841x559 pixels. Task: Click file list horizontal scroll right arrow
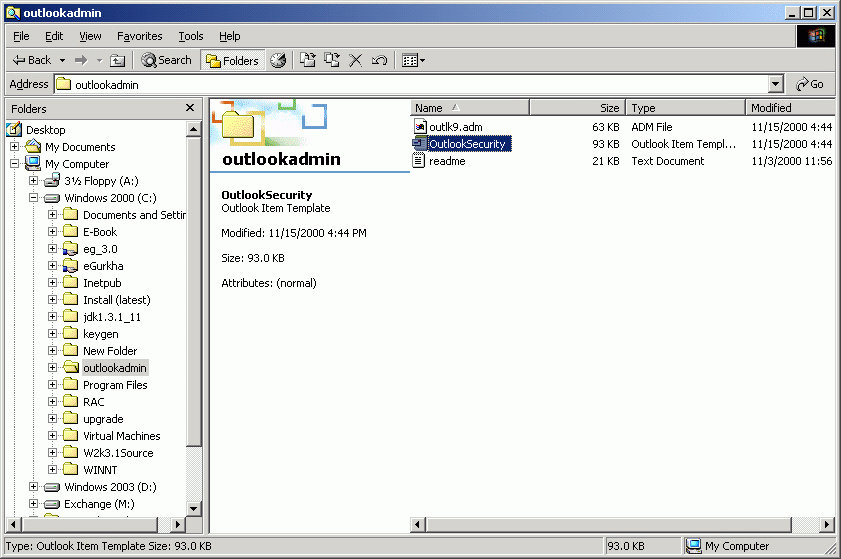(827, 524)
